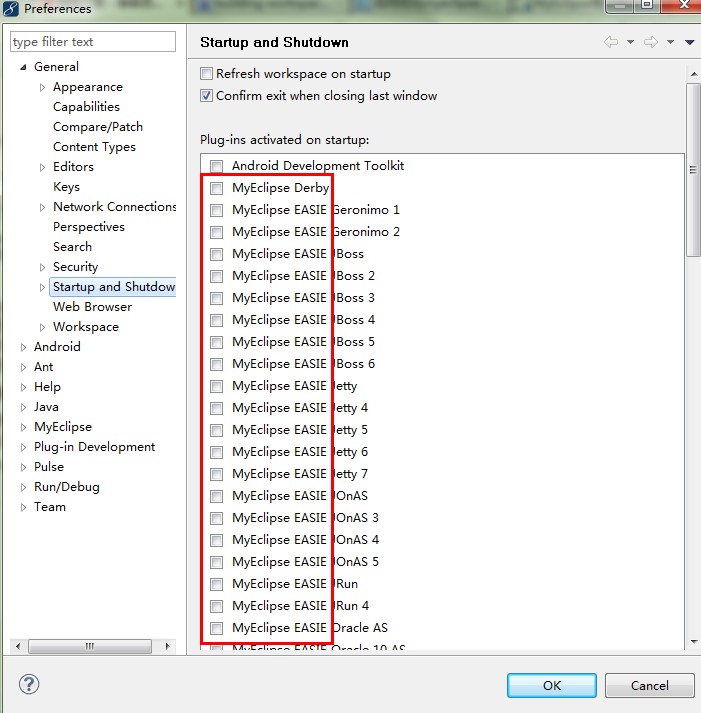Expand the Android preferences node

point(23,347)
